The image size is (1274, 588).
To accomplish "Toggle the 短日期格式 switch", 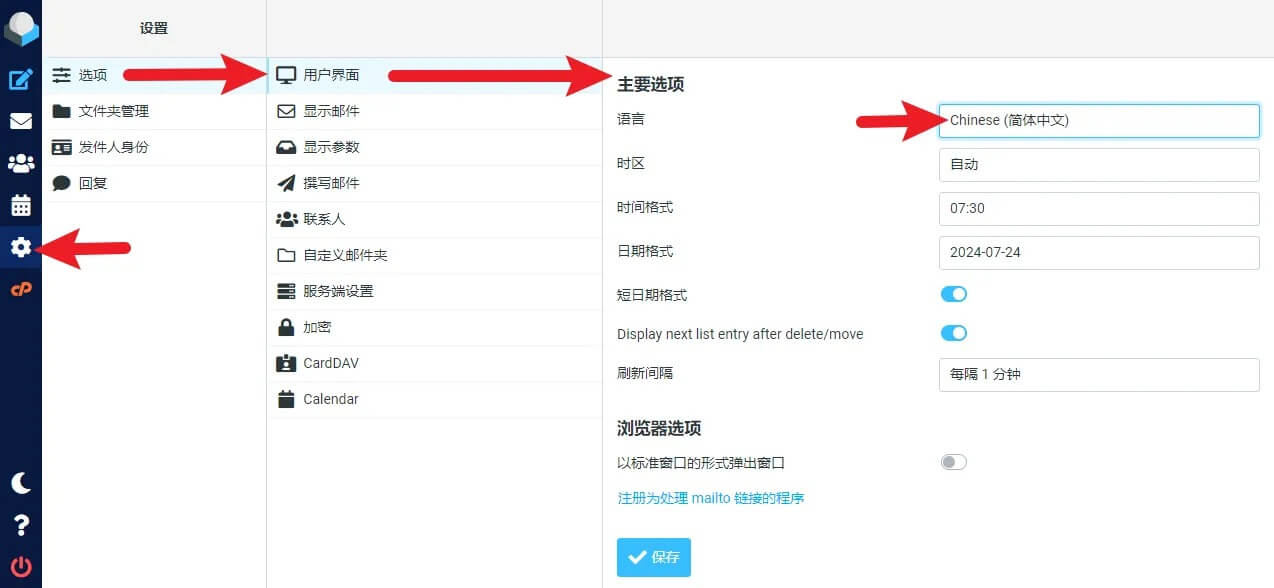I will coord(953,294).
